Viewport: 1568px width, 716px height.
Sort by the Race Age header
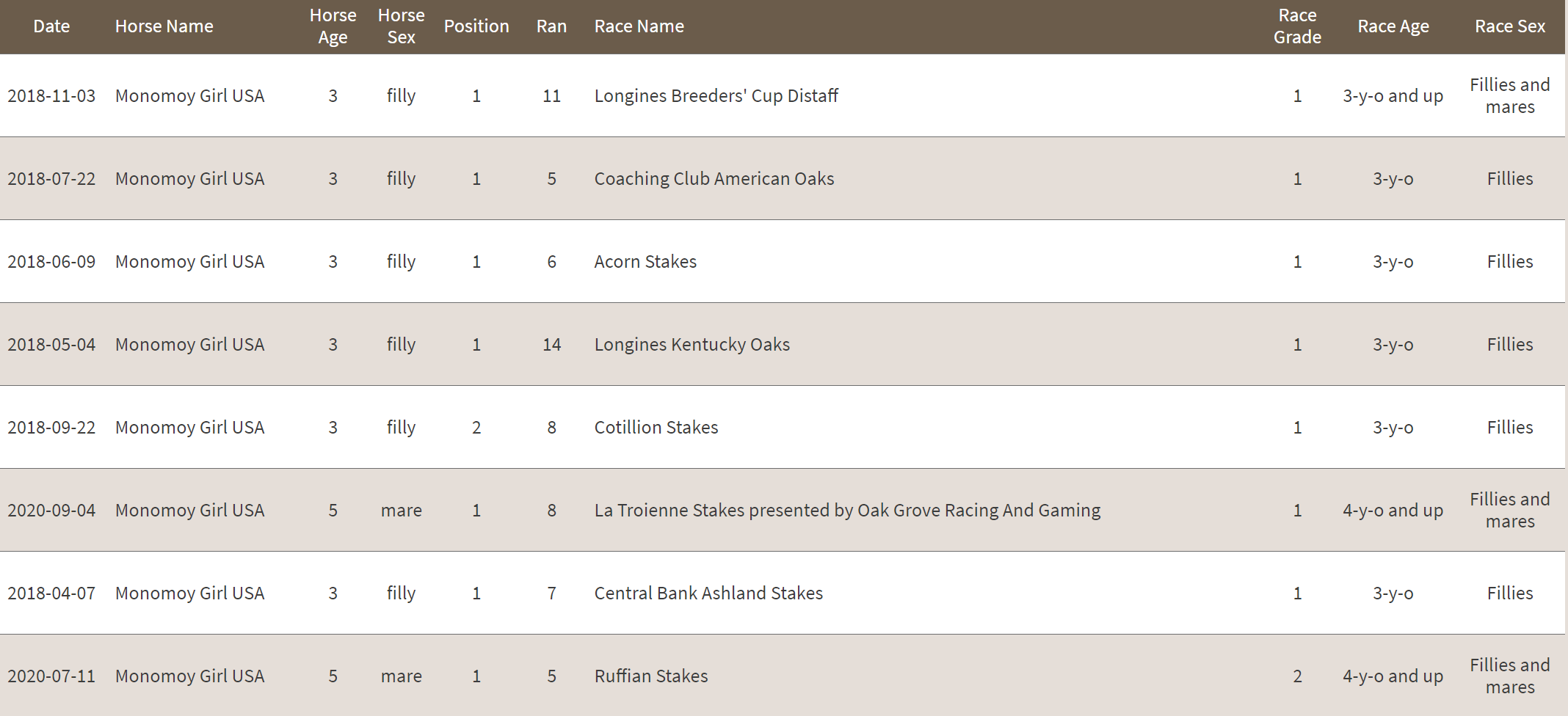(1393, 26)
